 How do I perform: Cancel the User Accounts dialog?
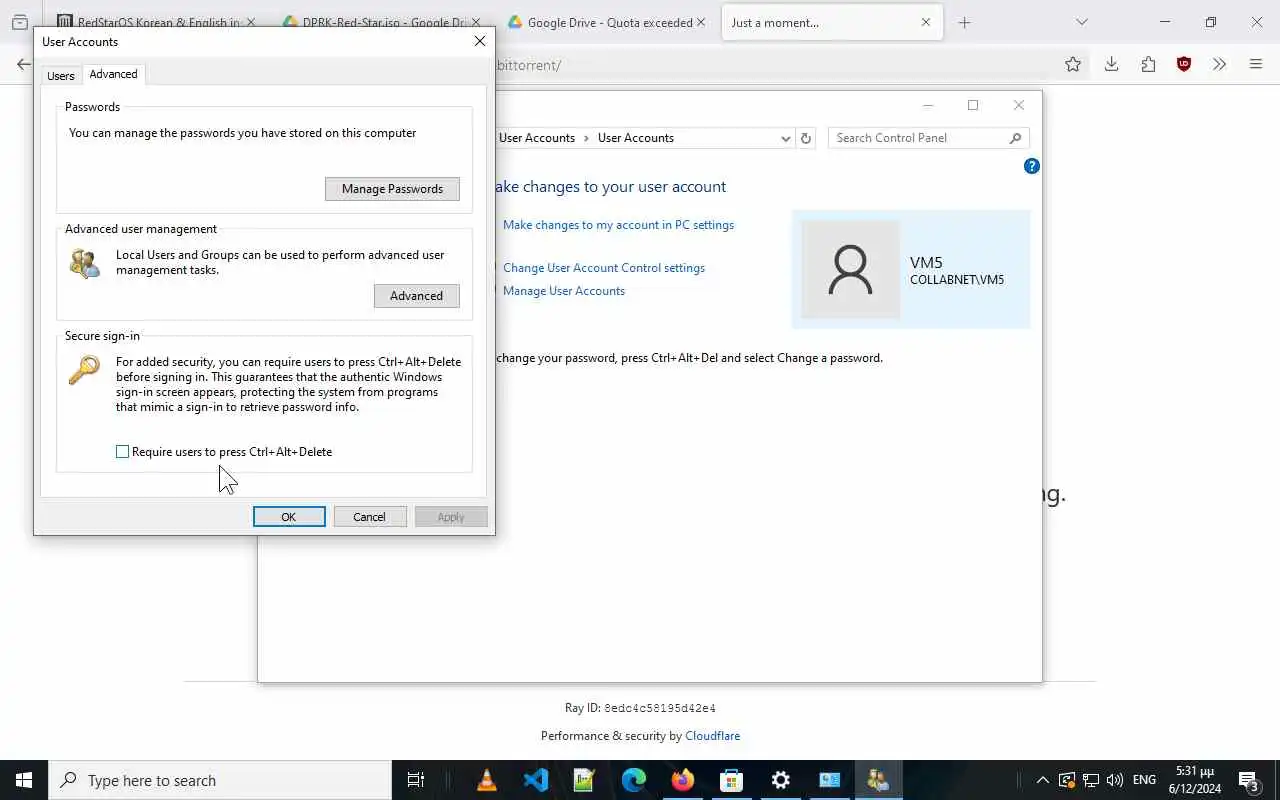pos(369,517)
